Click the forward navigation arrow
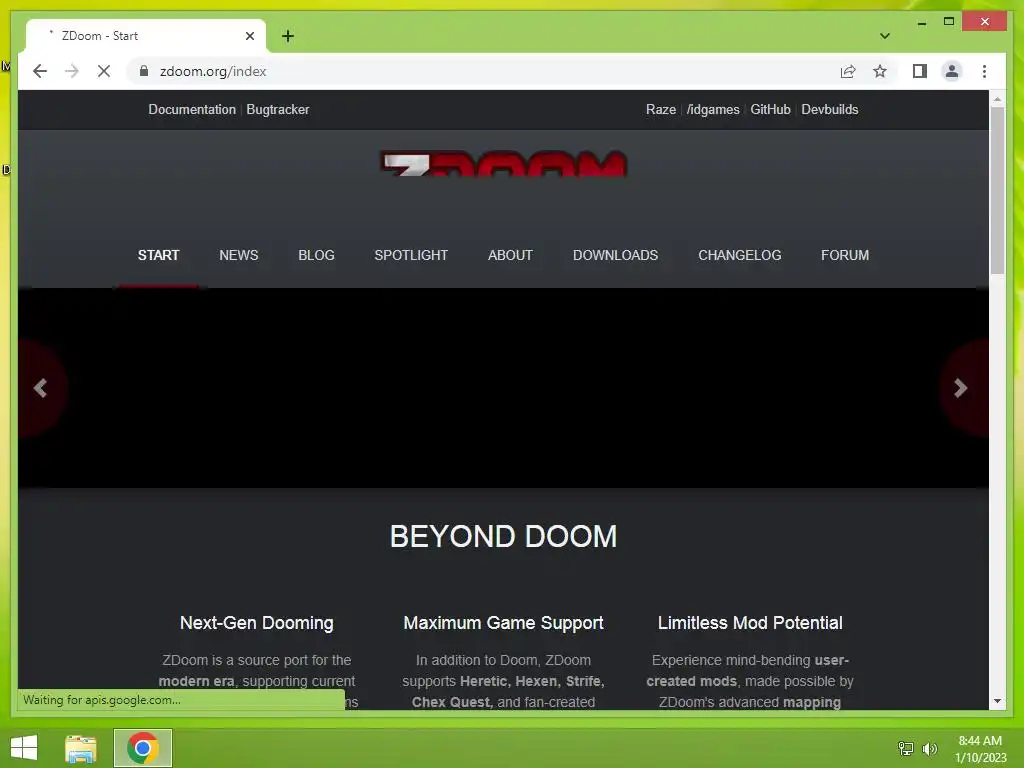The image size is (1024, 768). coord(72,71)
